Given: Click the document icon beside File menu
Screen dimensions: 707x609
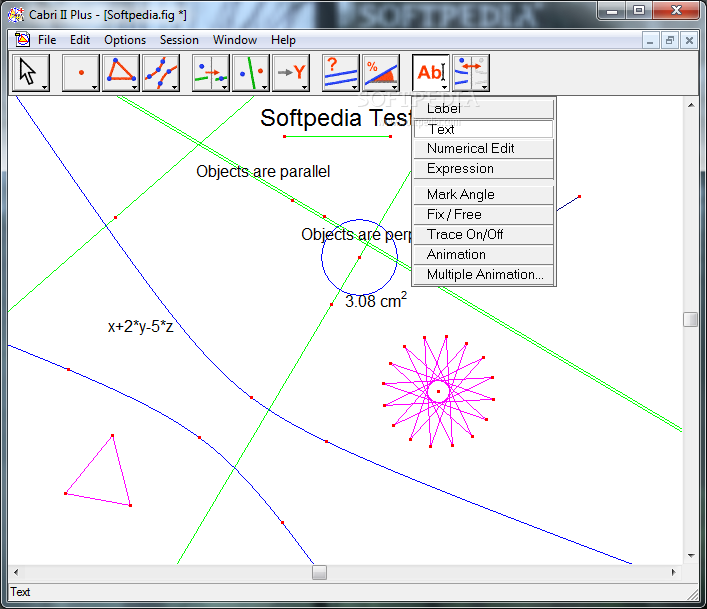Looking at the screenshot, I should tap(22, 40).
